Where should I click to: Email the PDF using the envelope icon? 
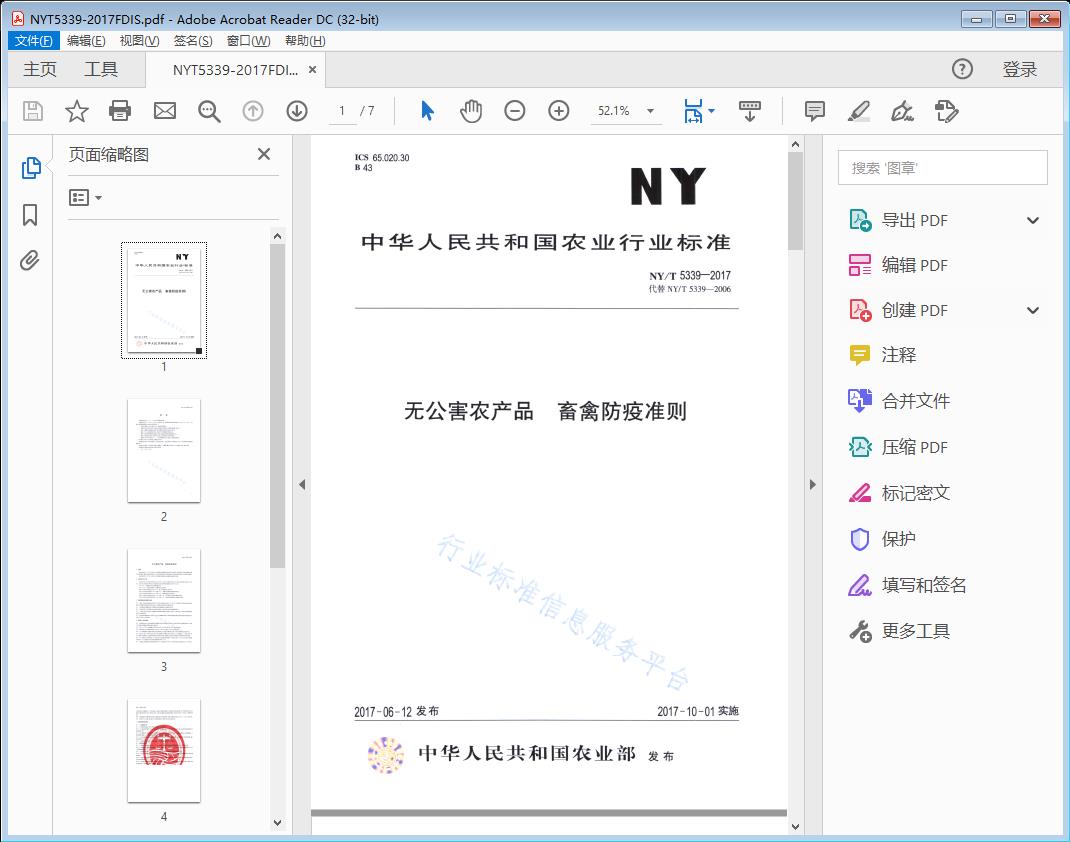pos(164,111)
